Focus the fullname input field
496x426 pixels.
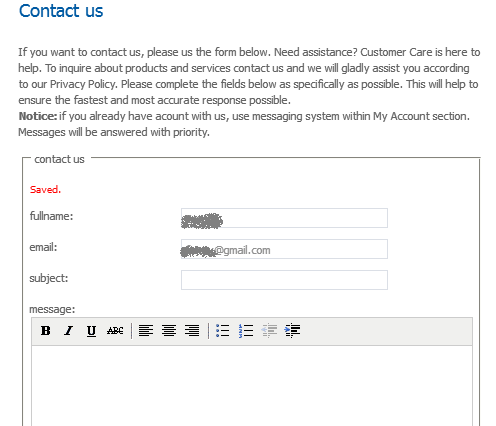[284, 218]
